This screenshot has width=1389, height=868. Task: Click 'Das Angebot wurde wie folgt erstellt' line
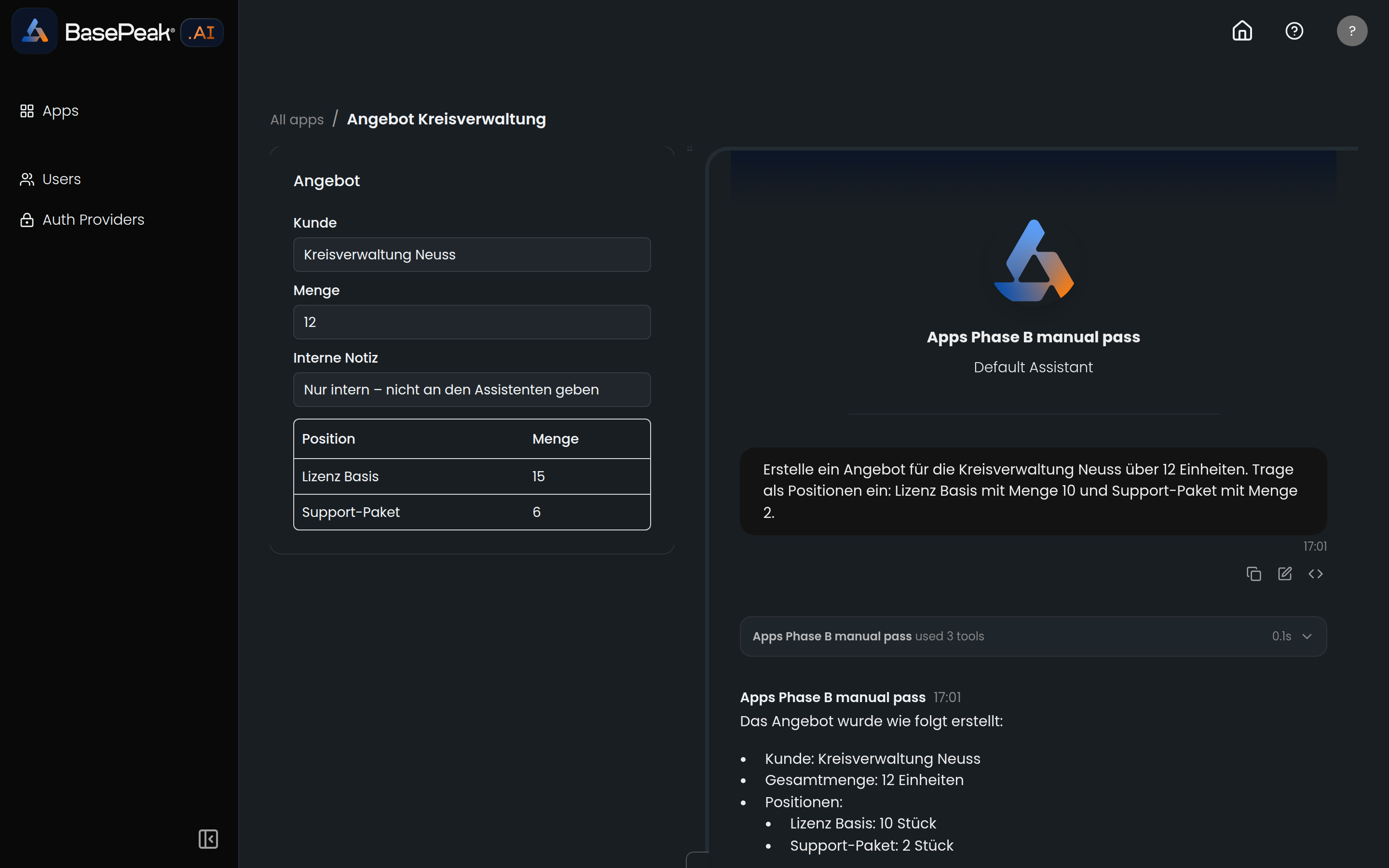(872, 721)
